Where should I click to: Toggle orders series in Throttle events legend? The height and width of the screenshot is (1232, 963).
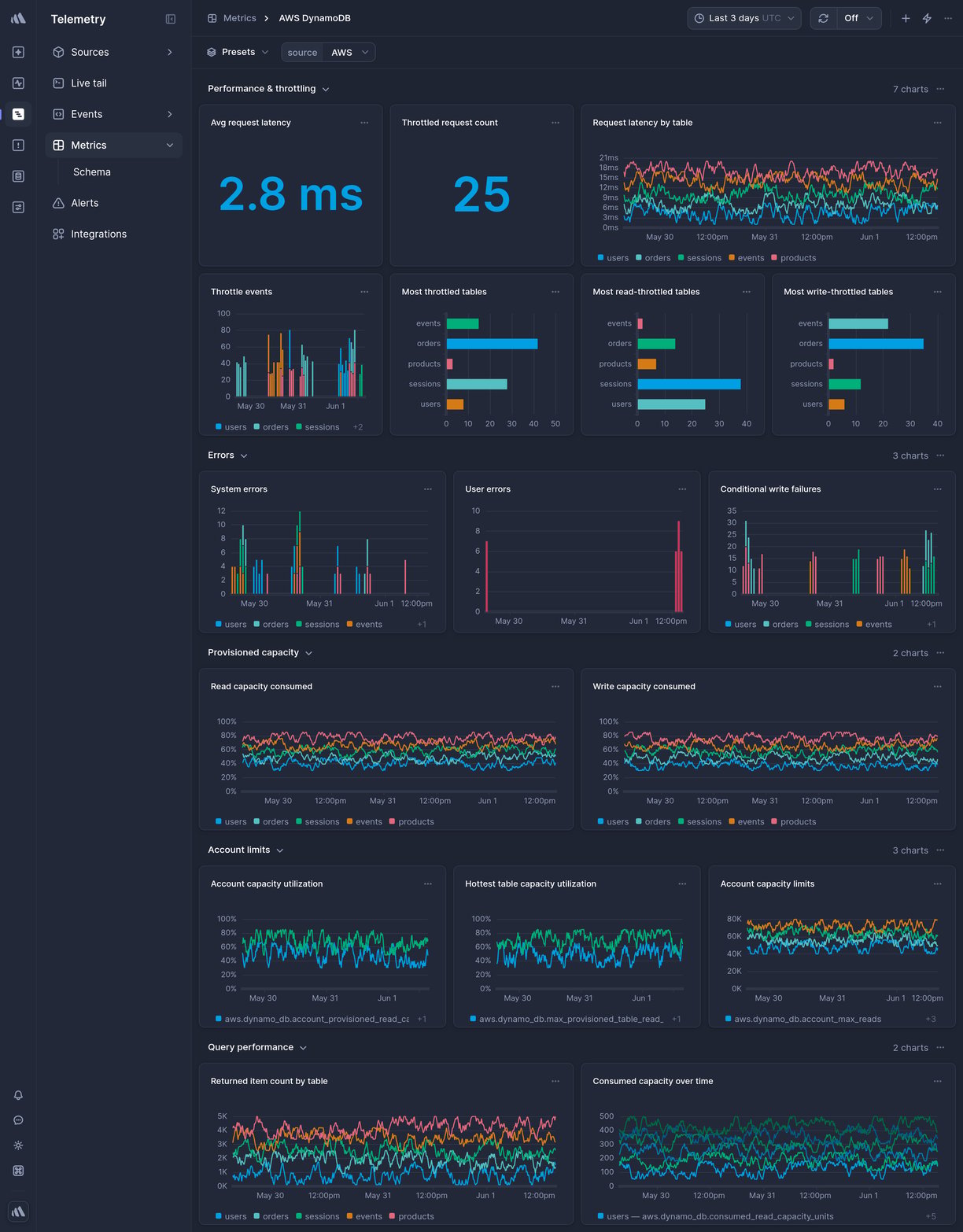point(271,427)
